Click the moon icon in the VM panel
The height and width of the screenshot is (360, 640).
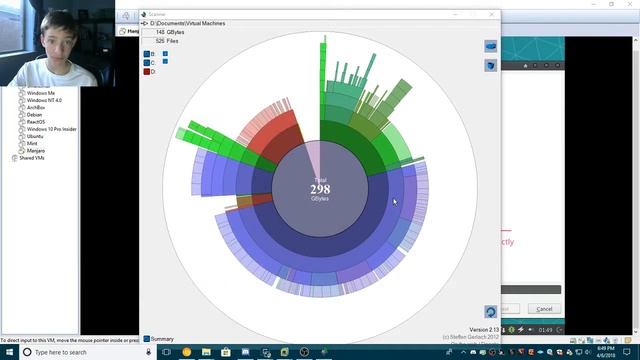click(559, 330)
